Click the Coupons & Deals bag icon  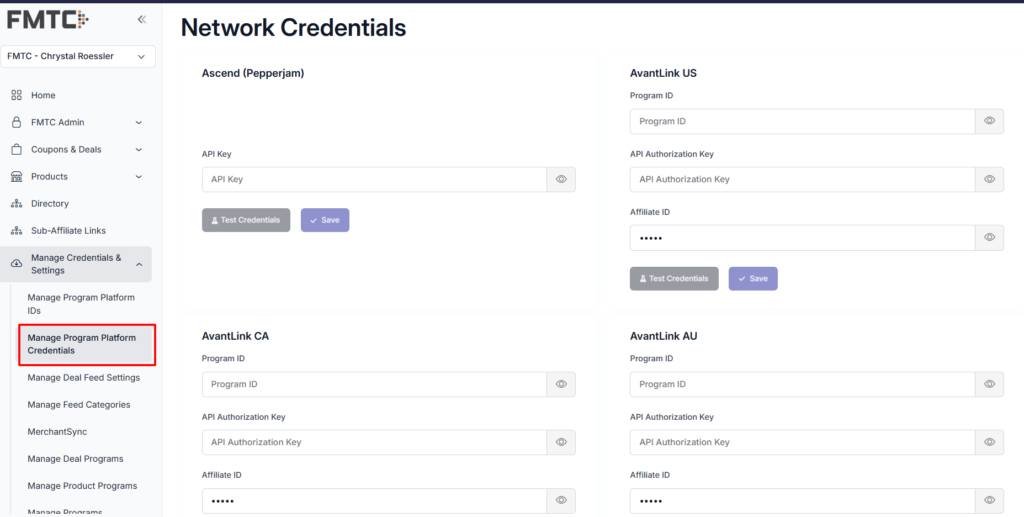(x=16, y=149)
